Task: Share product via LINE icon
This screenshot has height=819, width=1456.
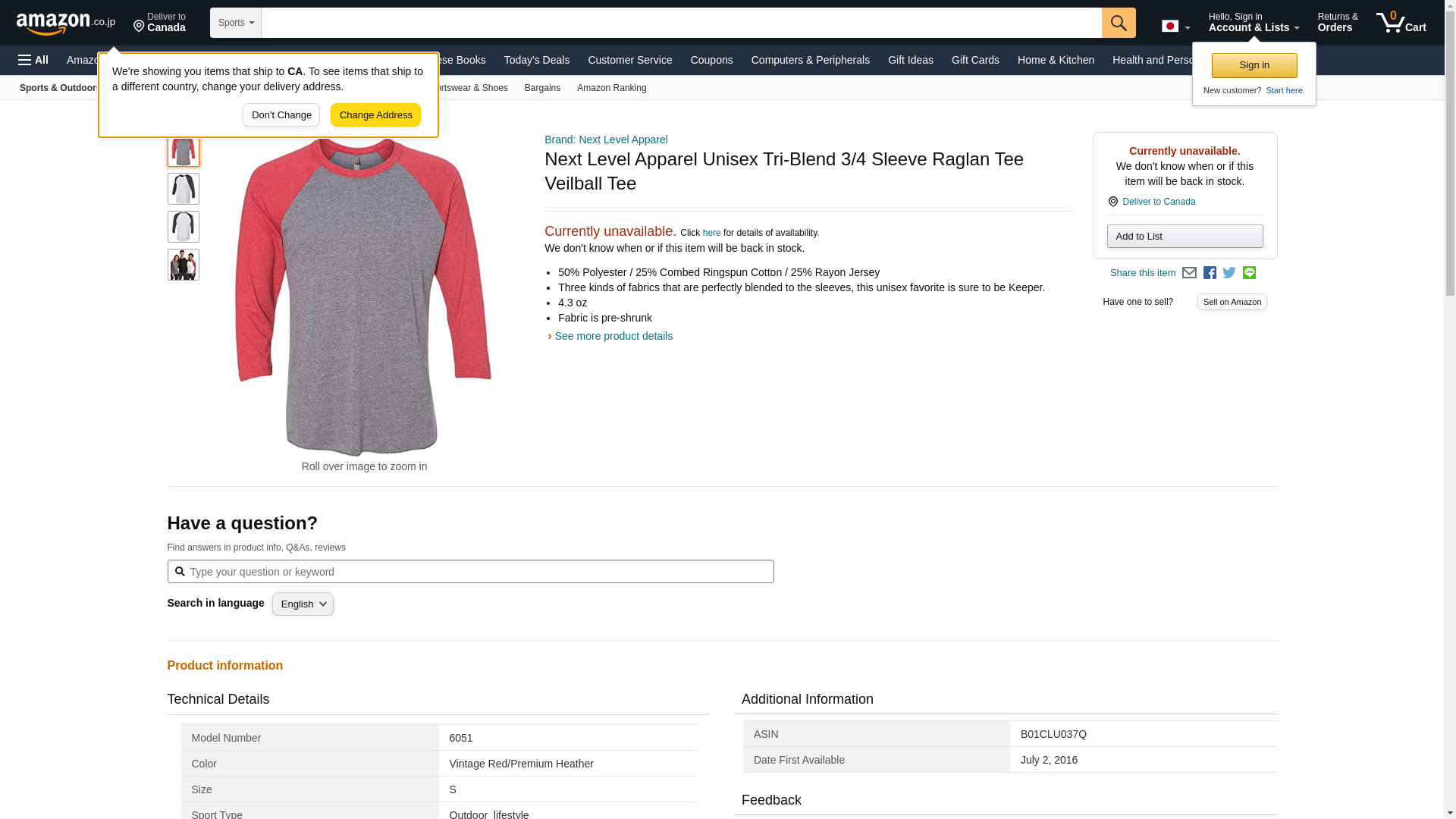Action: tap(1249, 273)
